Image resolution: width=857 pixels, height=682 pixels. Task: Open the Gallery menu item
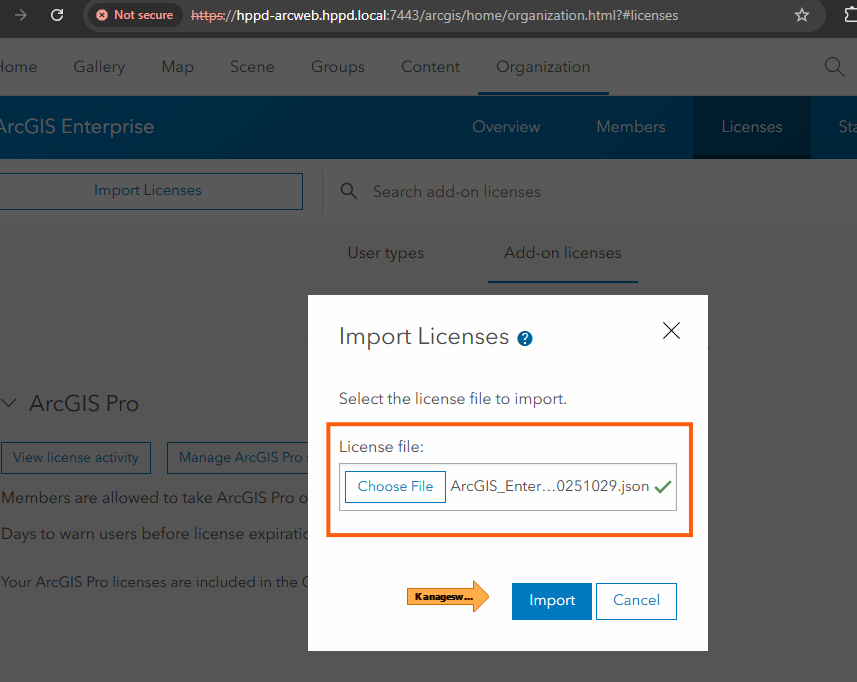99,67
